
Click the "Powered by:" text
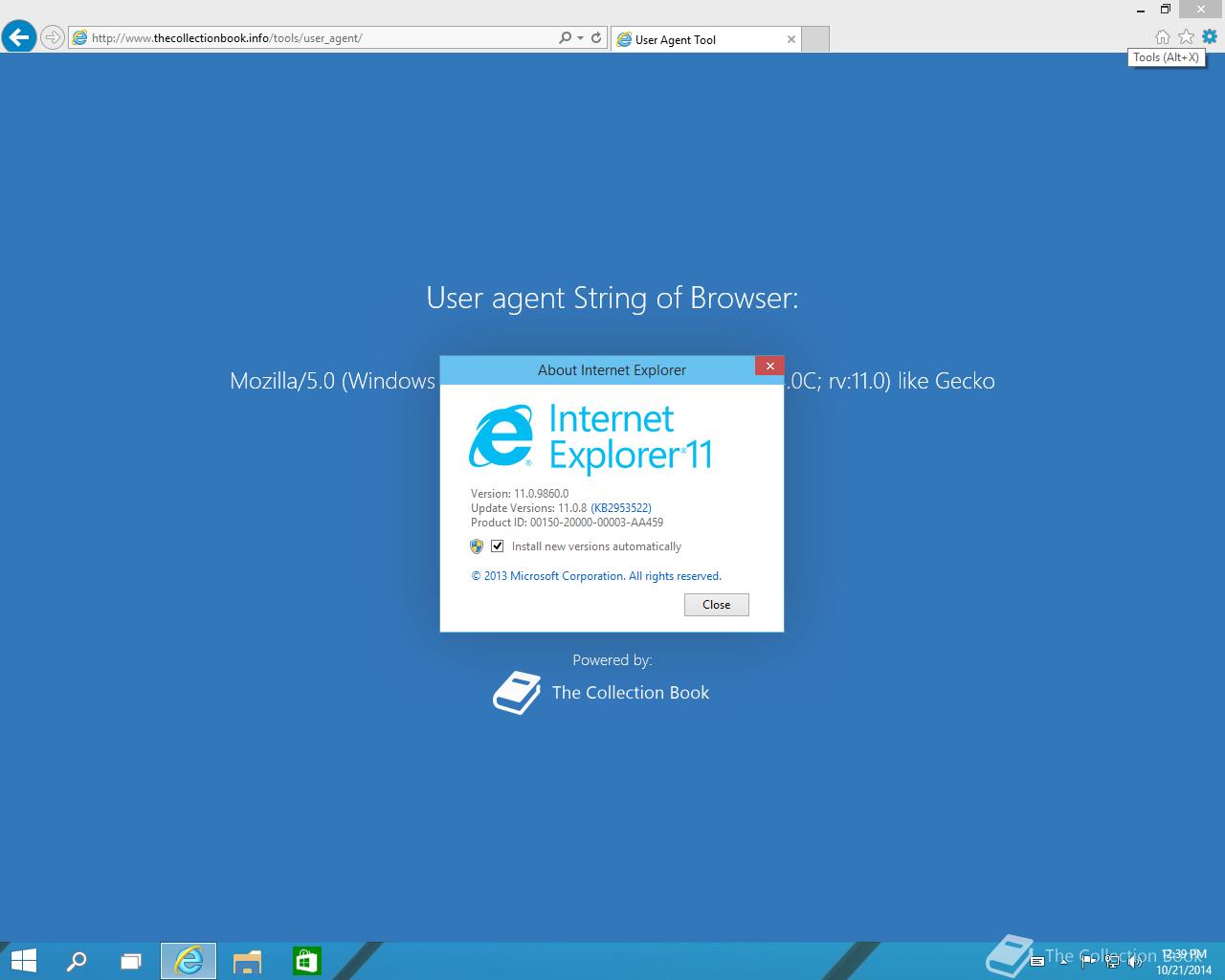[x=612, y=660]
